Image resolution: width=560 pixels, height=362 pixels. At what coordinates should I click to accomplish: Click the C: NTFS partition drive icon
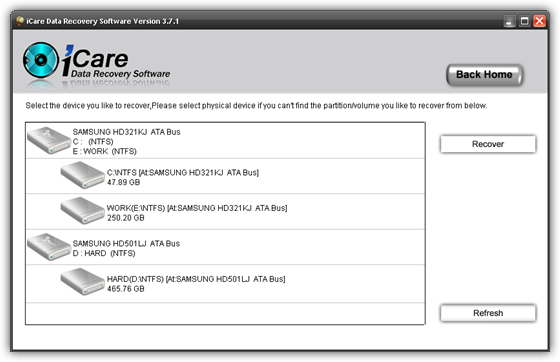[x=82, y=175]
